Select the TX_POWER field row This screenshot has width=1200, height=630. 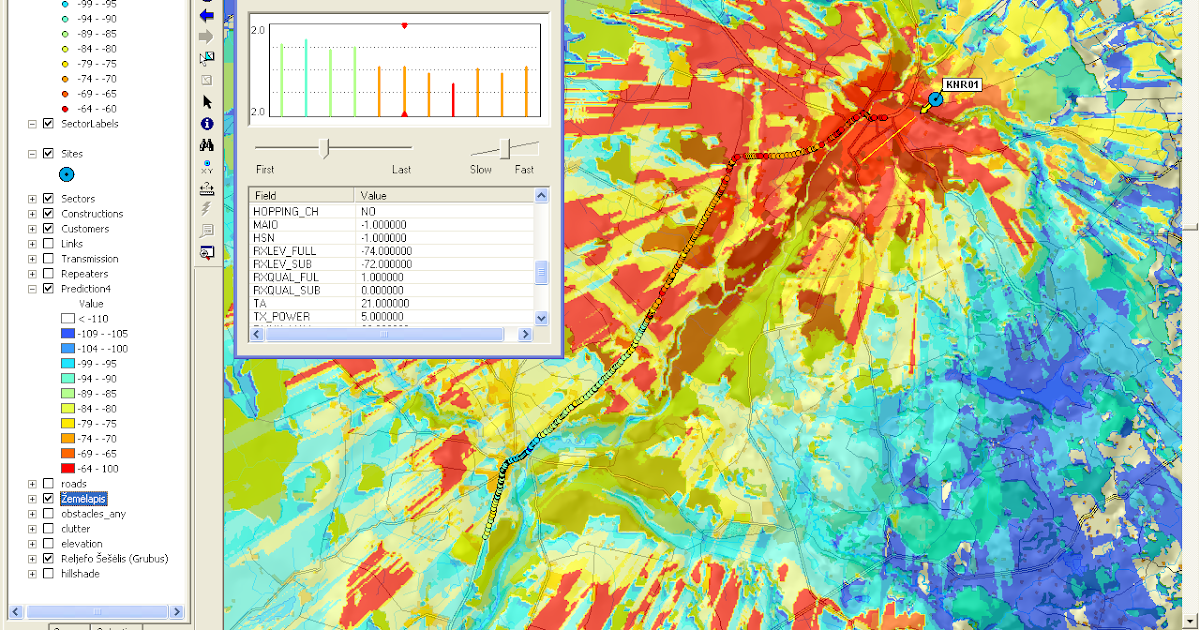click(392, 316)
